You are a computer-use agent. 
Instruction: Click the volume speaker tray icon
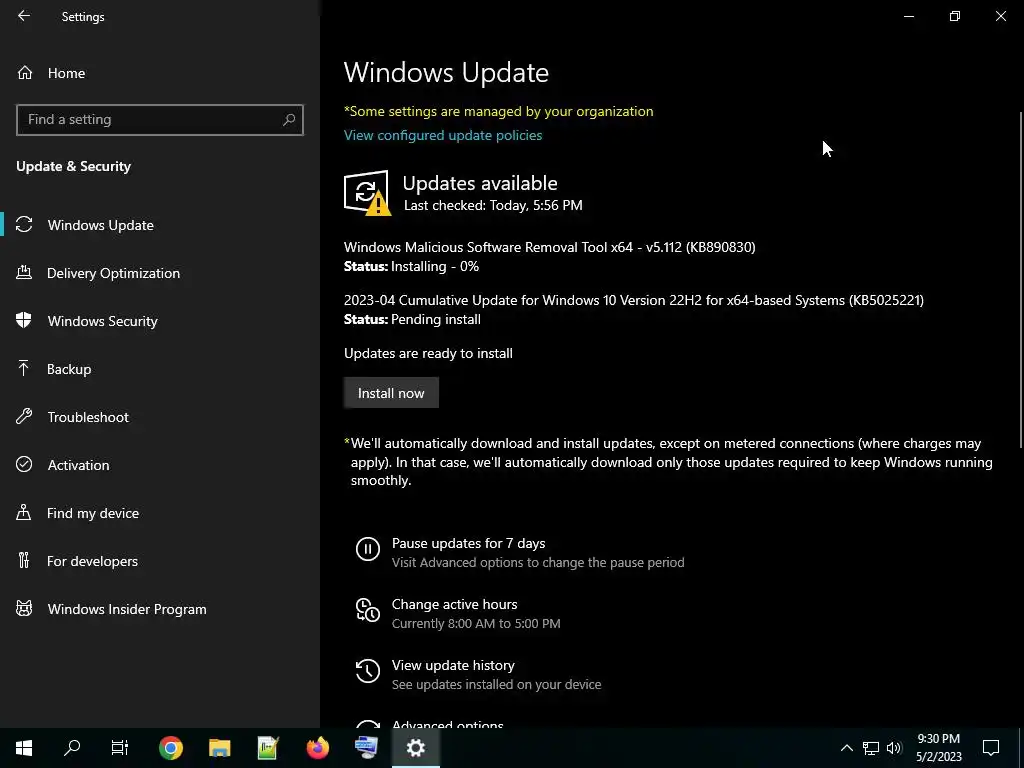[x=894, y=748]
